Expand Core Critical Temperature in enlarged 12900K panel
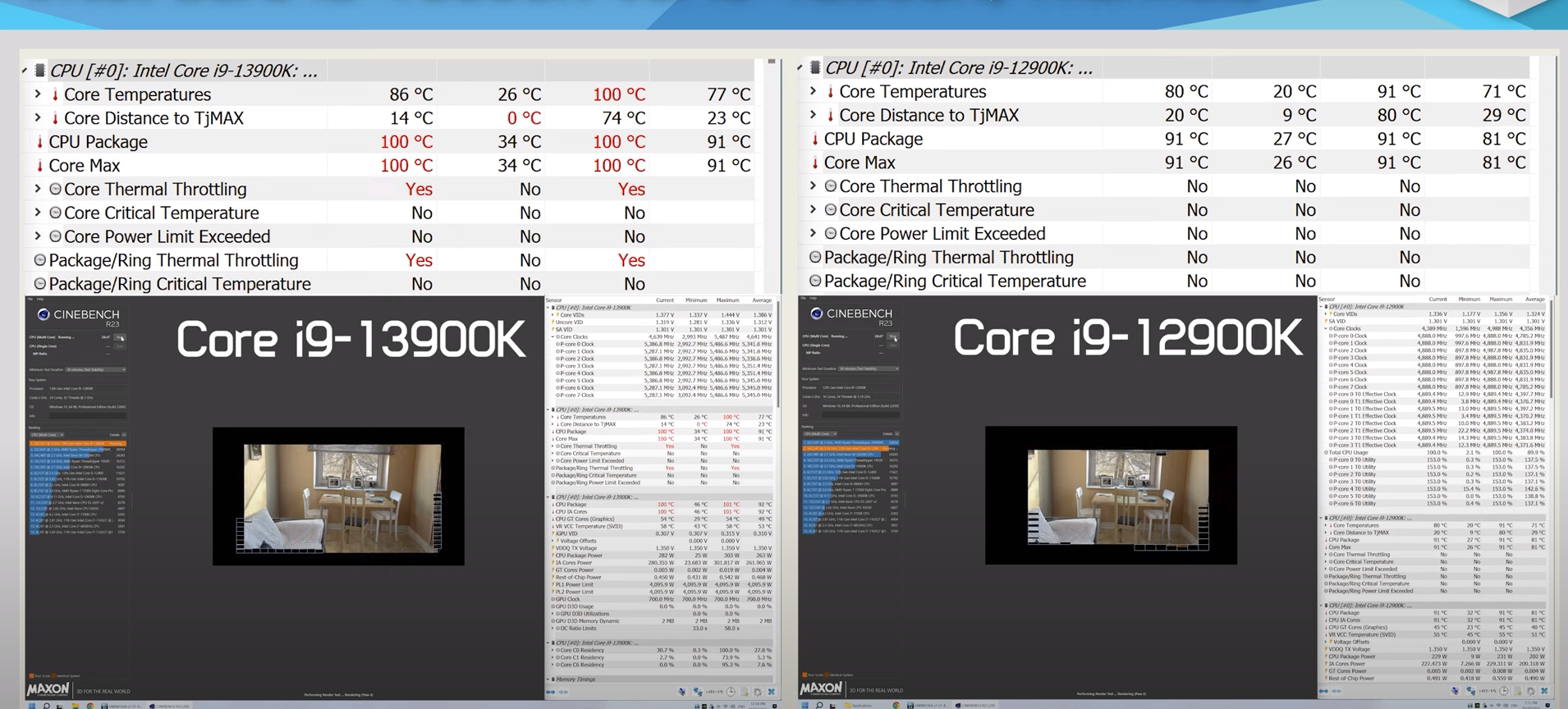1568x709 pixels. coord(813,210)
